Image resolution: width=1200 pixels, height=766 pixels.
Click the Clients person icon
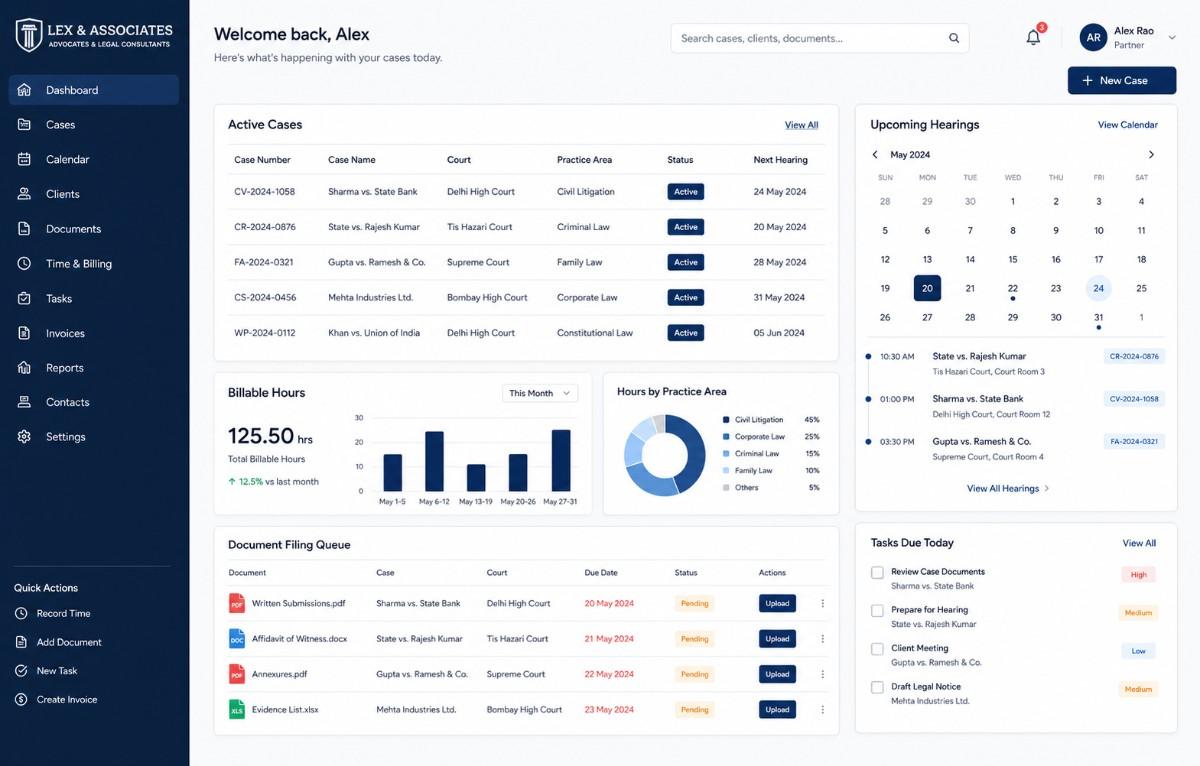pyautogui.click(x=25, y=194)
